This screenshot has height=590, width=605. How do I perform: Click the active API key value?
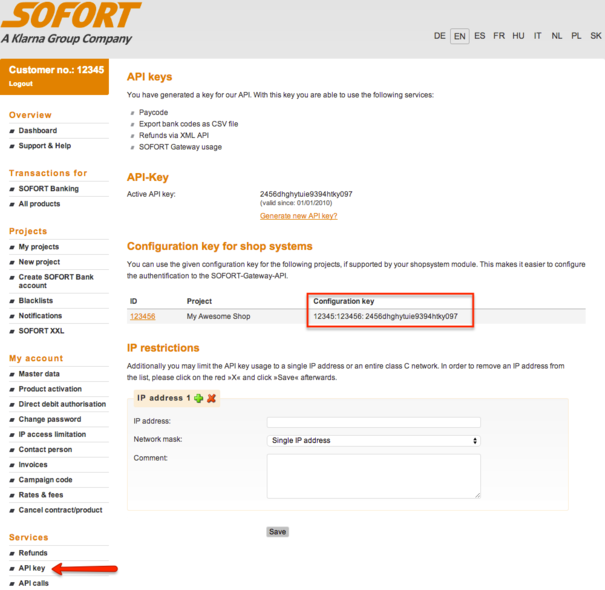pos(306,194)
